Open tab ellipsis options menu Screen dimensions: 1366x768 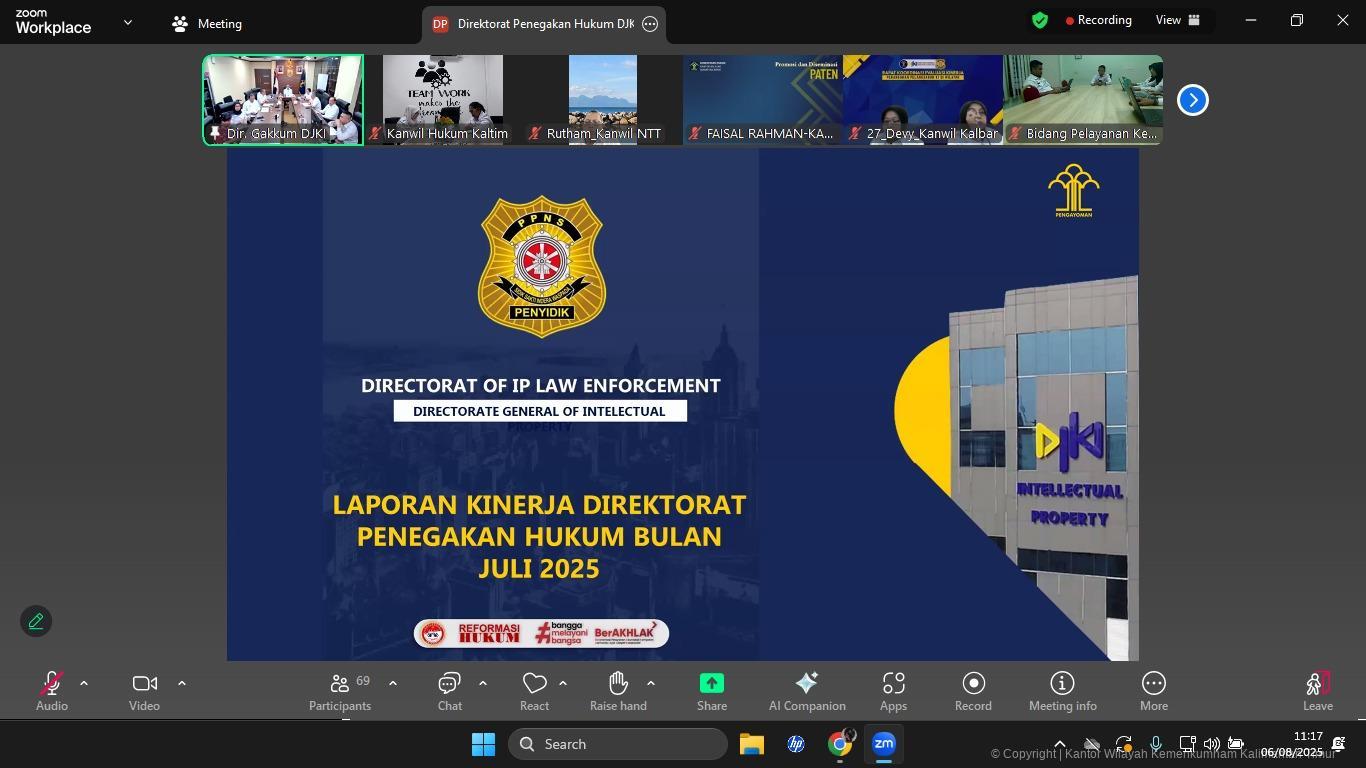click(650, 24)
